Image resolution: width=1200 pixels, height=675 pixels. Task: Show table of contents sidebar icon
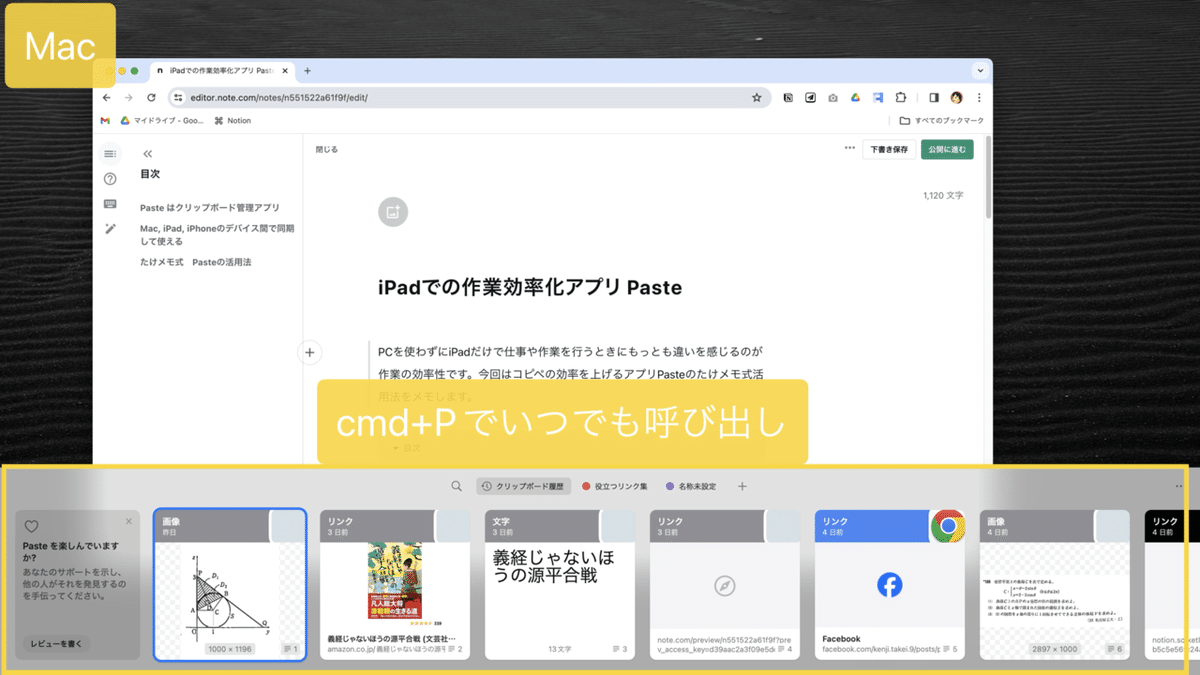point(110,154)
